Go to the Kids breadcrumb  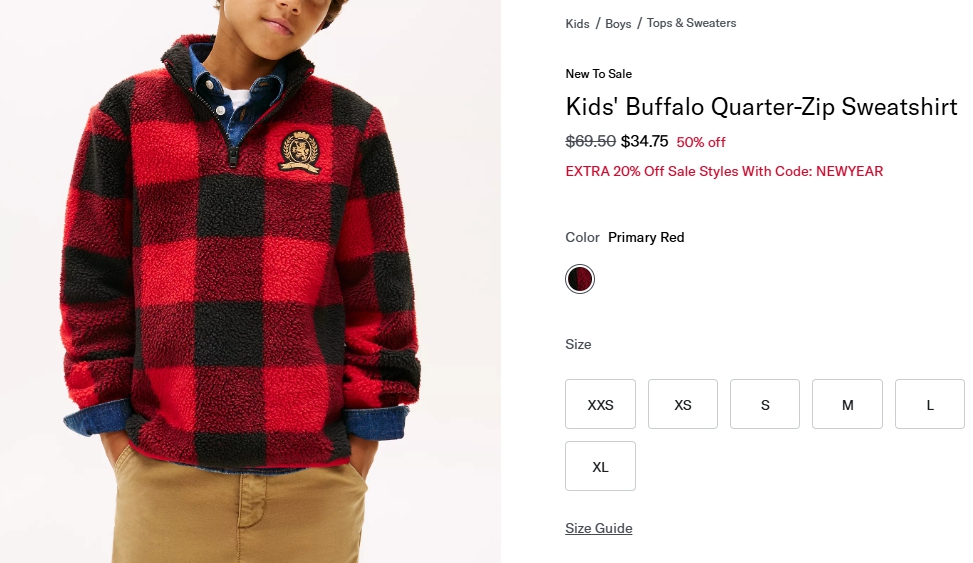coord(577,24)
